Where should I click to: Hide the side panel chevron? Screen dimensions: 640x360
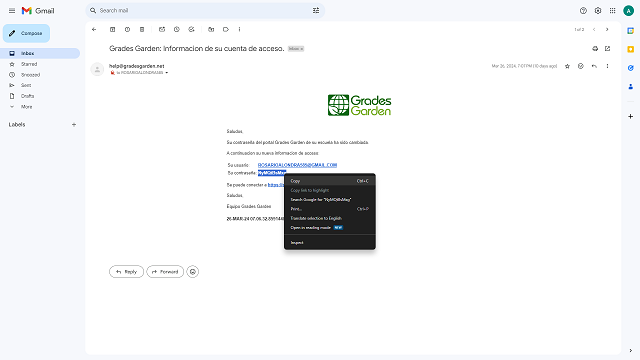[631, 351]
